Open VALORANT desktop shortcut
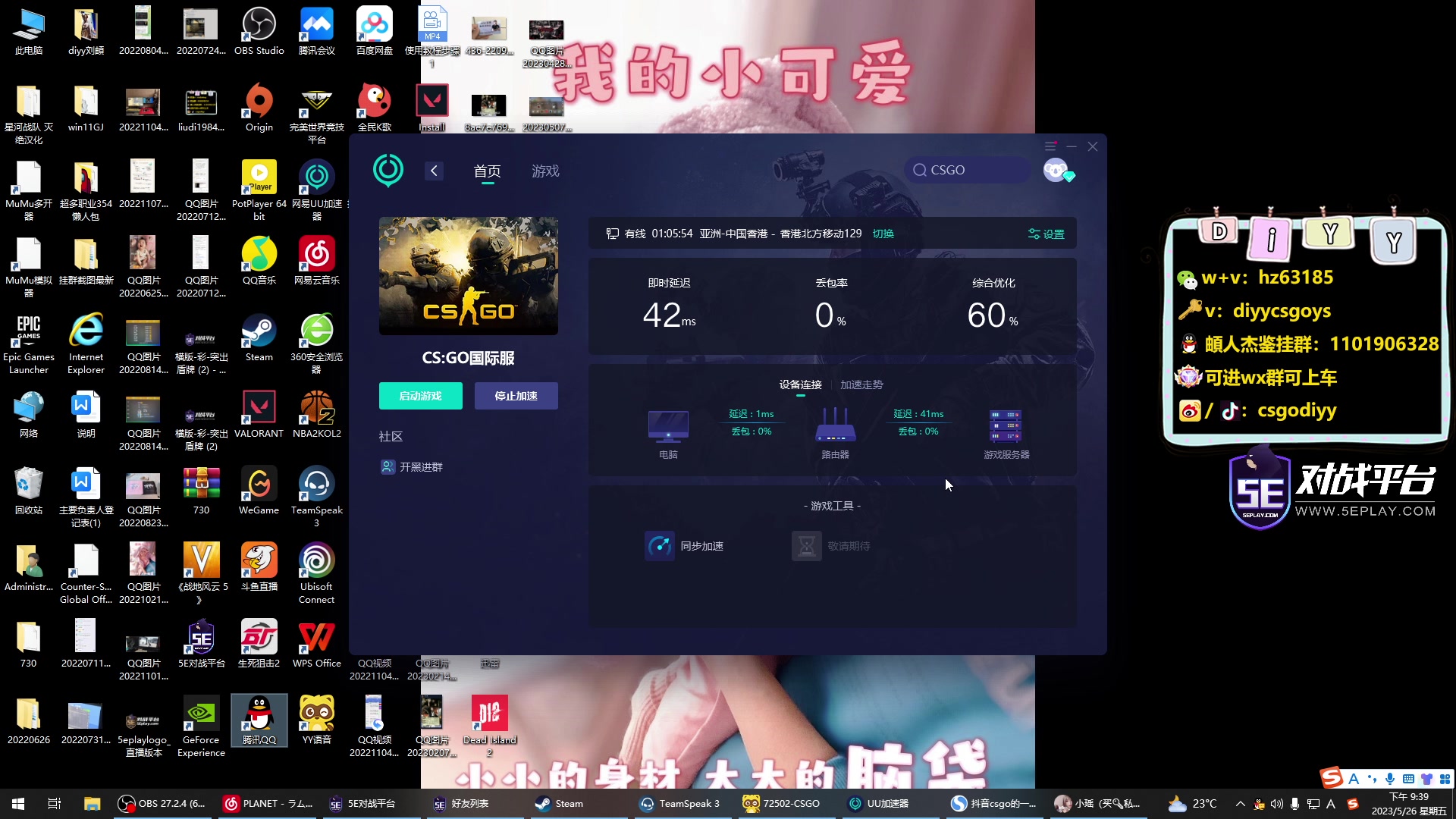The width and height of the screenshot is (1456, 819). (259, 415)
